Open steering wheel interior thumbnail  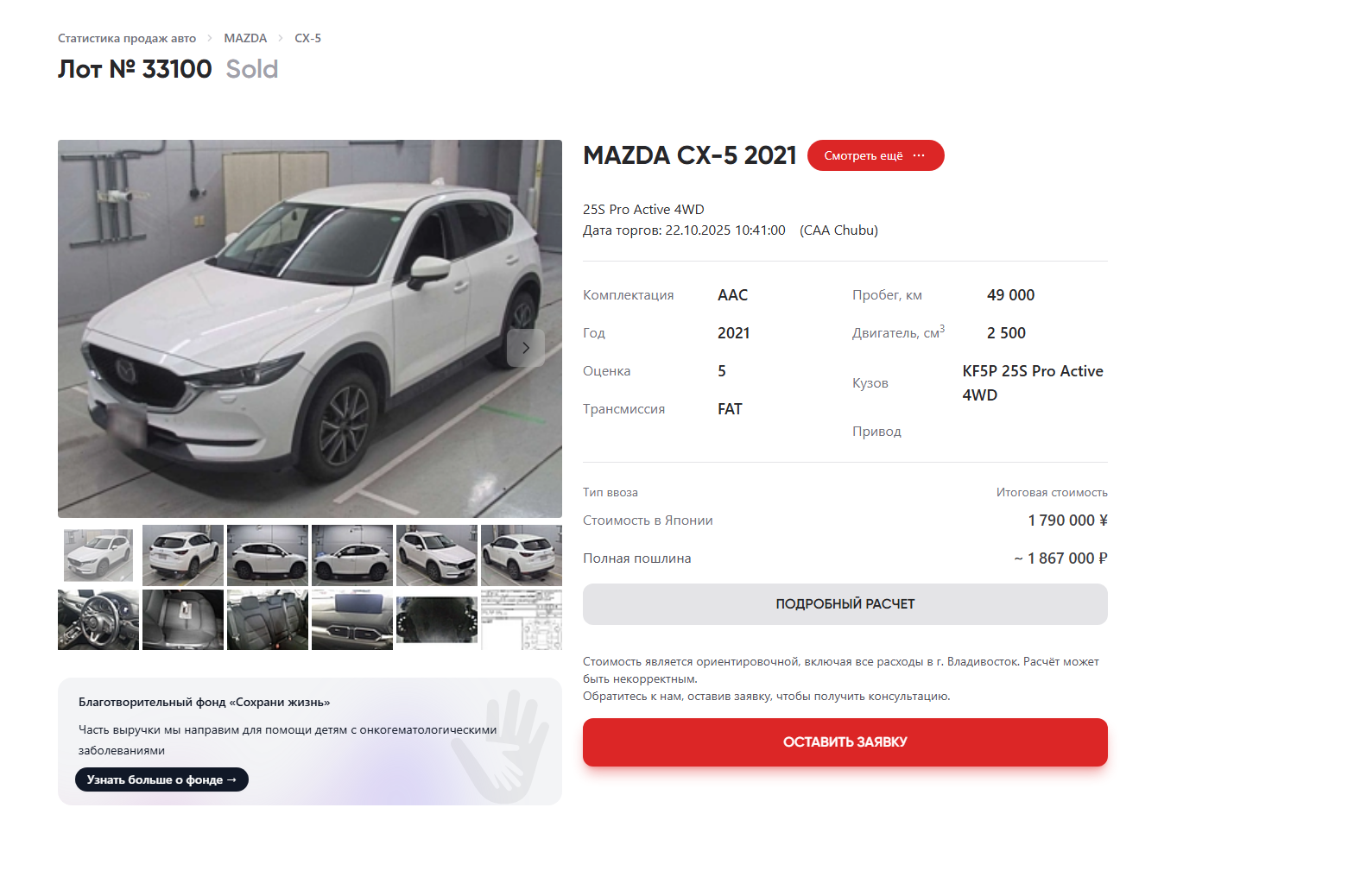click(x=98, y=620)
